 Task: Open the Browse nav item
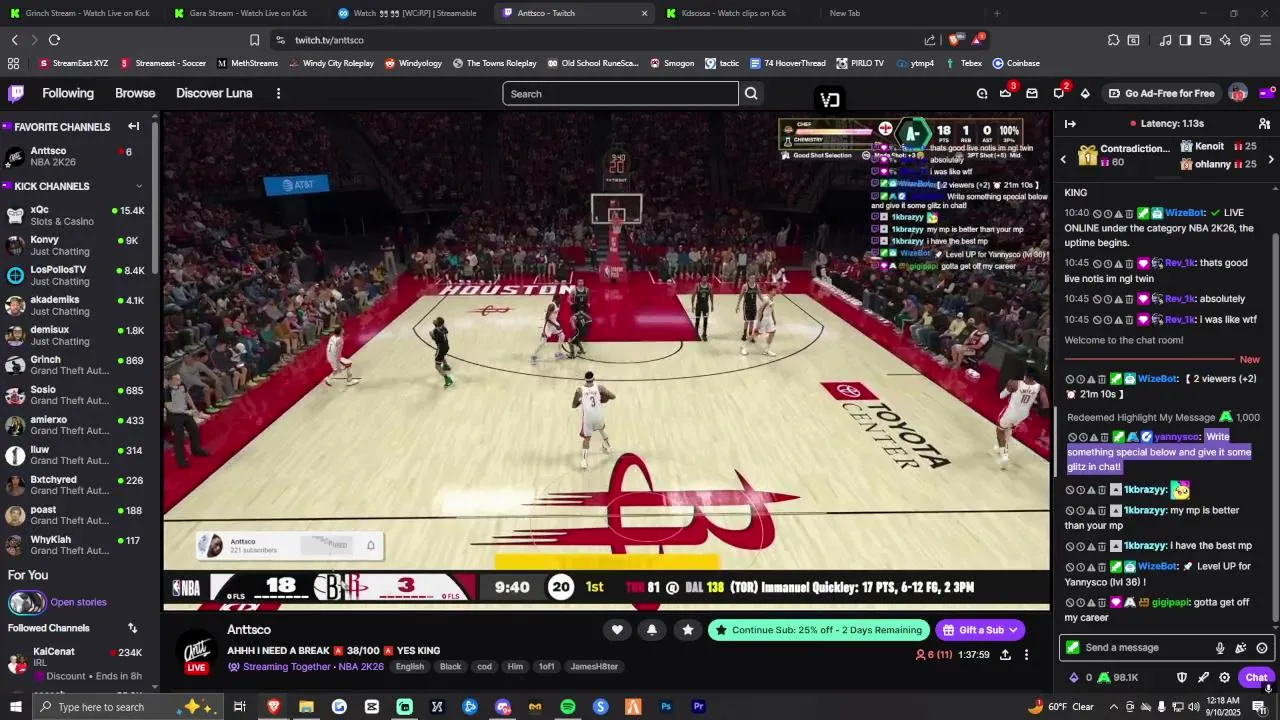coord(135,93)
